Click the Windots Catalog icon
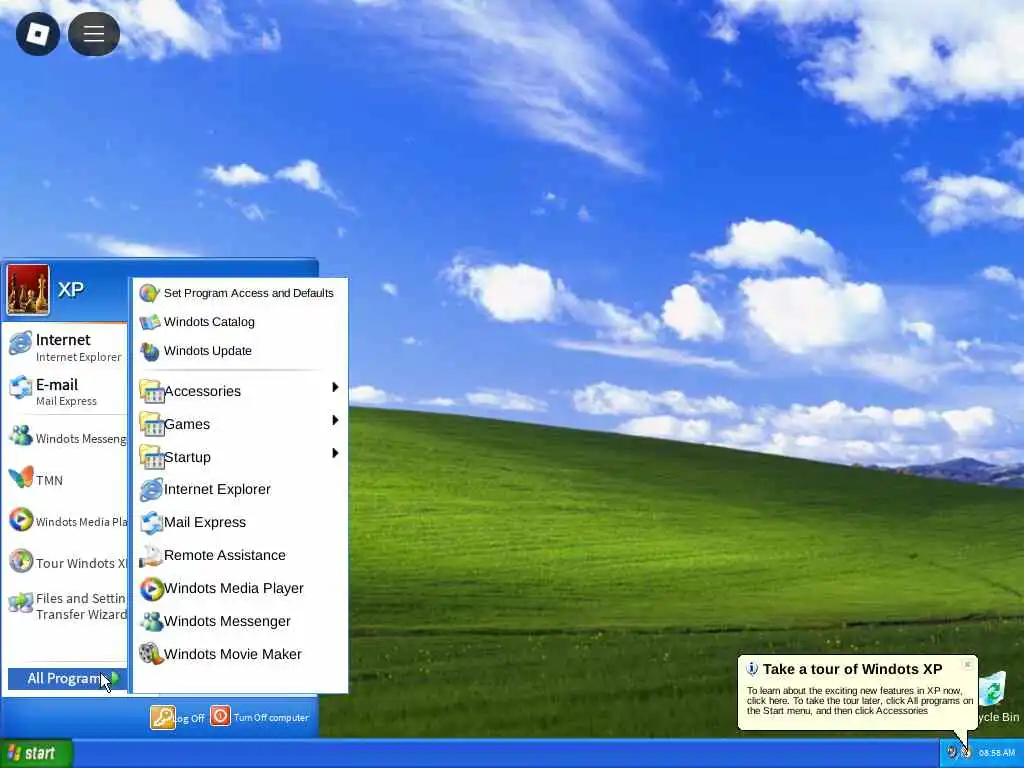 coord(150,322)
